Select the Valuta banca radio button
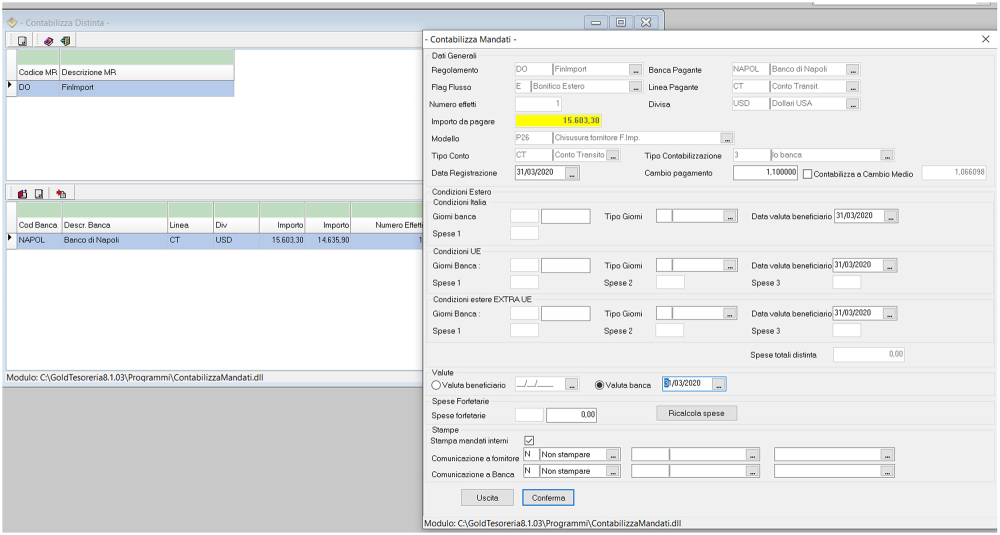 600,384
